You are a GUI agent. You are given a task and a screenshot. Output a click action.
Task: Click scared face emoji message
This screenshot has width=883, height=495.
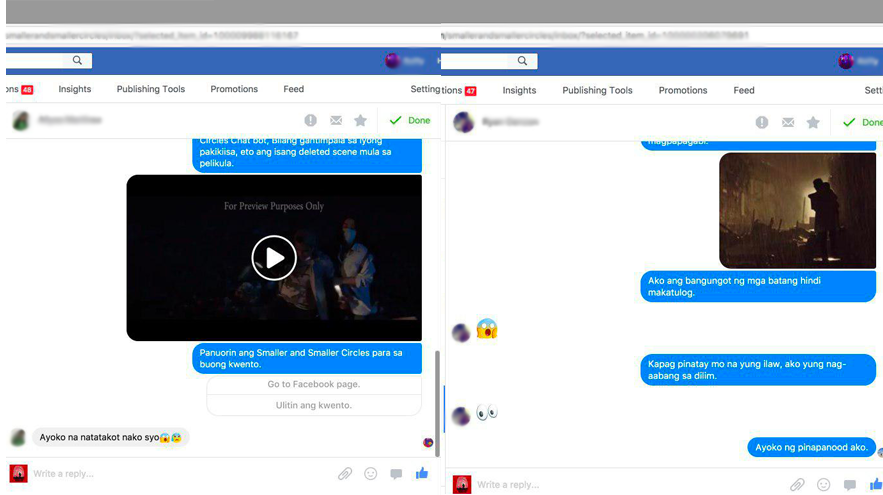pyautogui.click(x=487, y=329)
